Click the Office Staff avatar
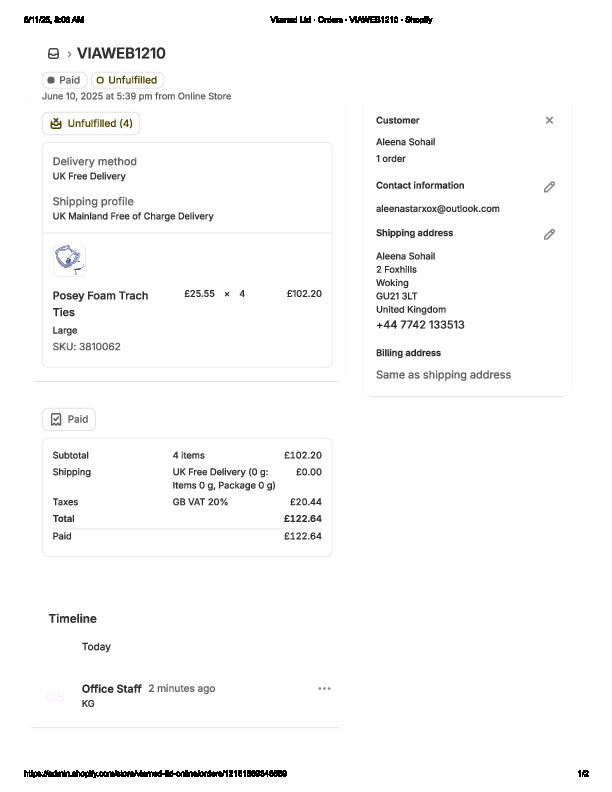Viewport: 612px width, 792px height. pyautogui.click(x=56, y=696)
